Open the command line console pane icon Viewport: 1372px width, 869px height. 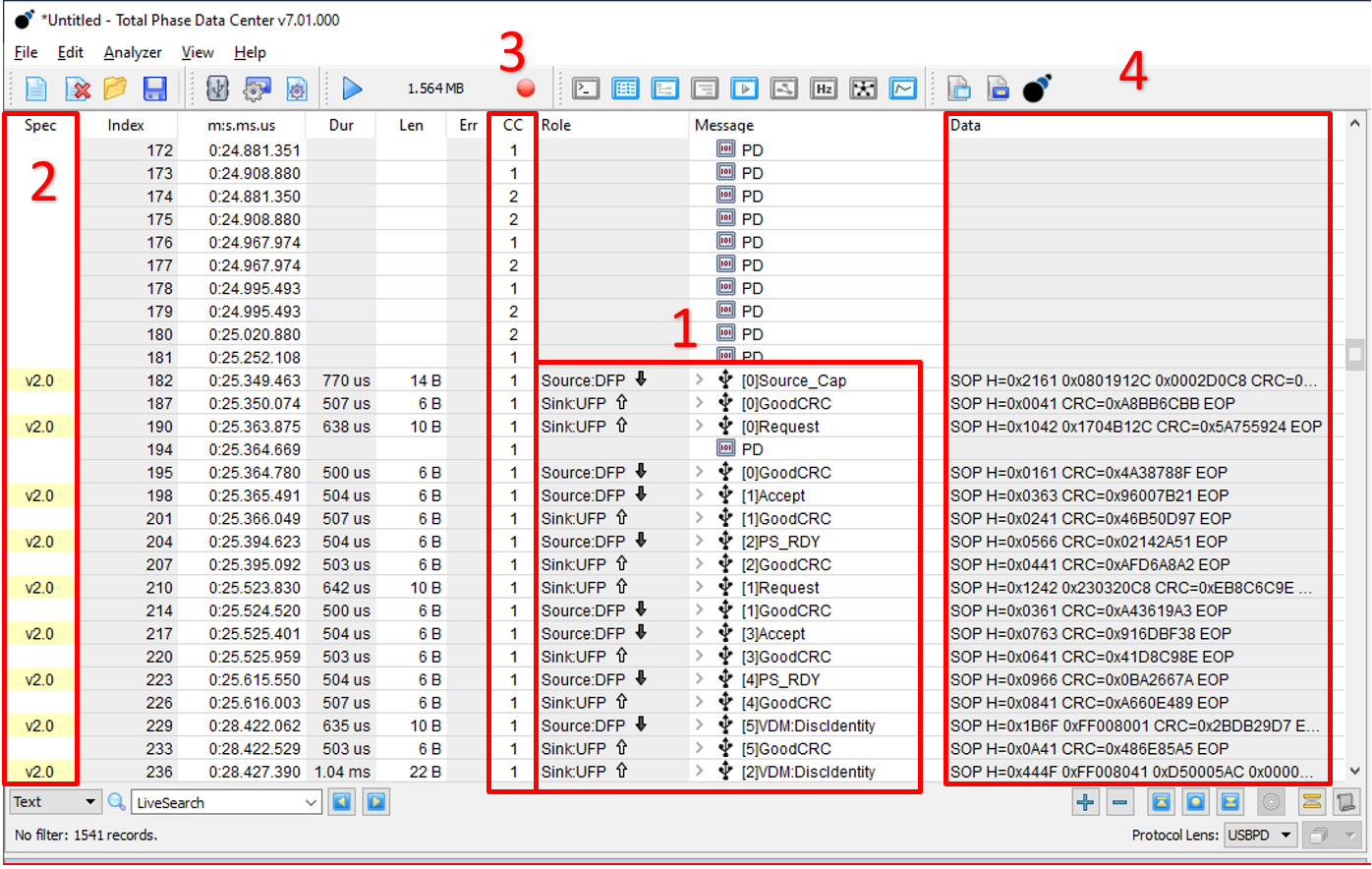pos(586,88)
